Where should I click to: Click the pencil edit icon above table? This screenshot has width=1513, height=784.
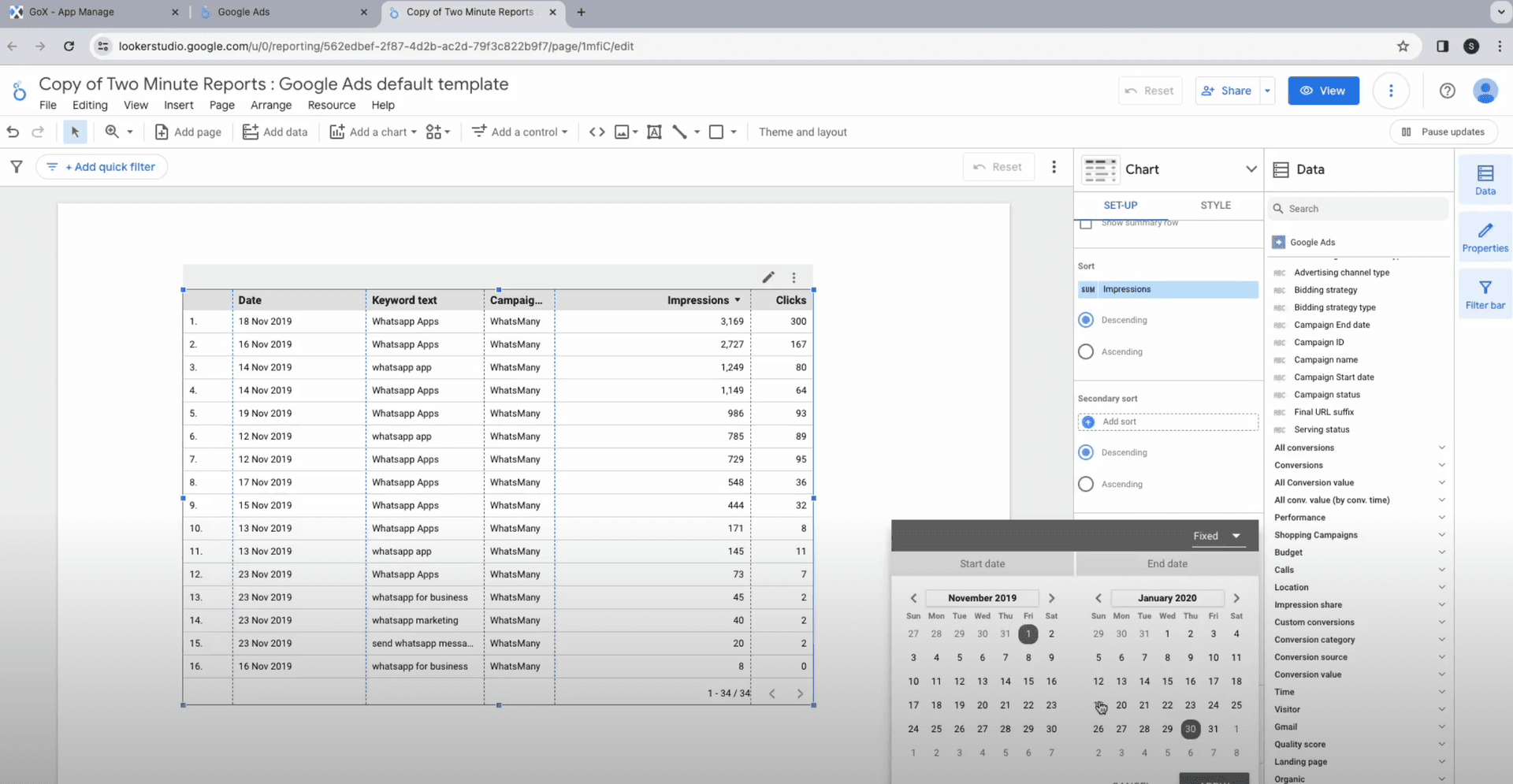[x=768, y=277]
